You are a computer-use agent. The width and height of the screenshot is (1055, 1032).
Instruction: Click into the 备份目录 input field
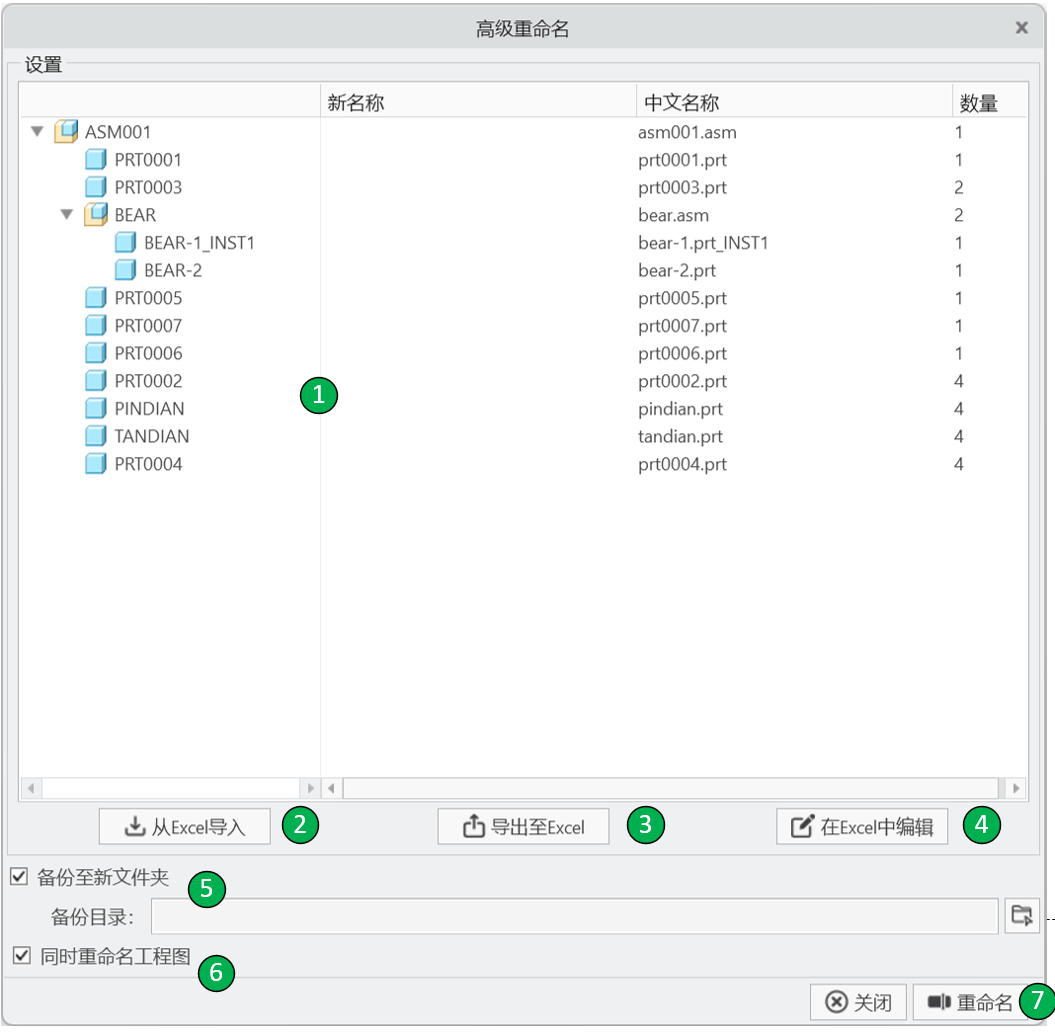574,915
